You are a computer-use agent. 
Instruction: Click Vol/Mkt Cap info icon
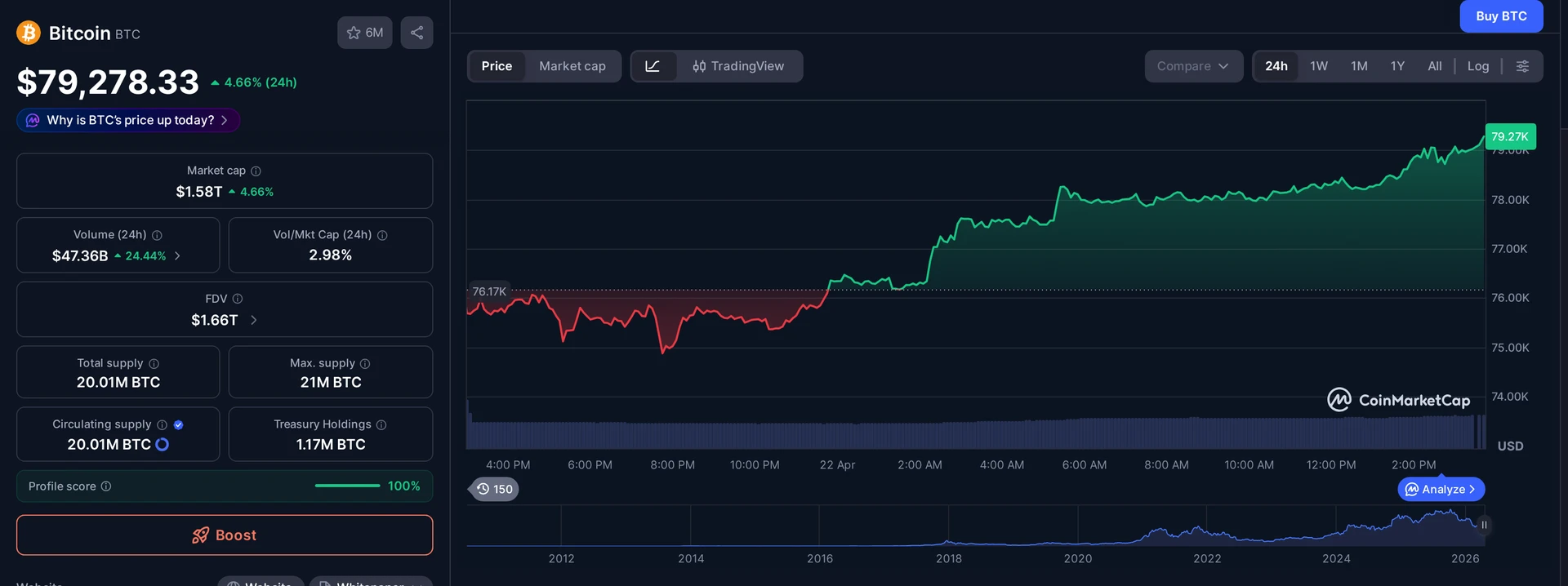[382, 235]
